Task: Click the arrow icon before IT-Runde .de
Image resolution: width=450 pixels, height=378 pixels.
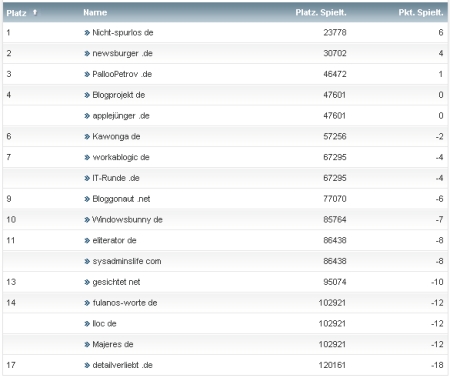Action: (87, 178)
